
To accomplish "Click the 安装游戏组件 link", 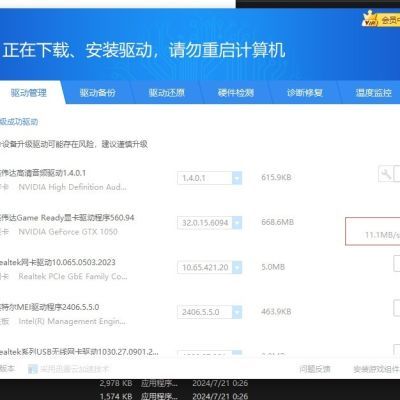I will [x=376, y=369].
